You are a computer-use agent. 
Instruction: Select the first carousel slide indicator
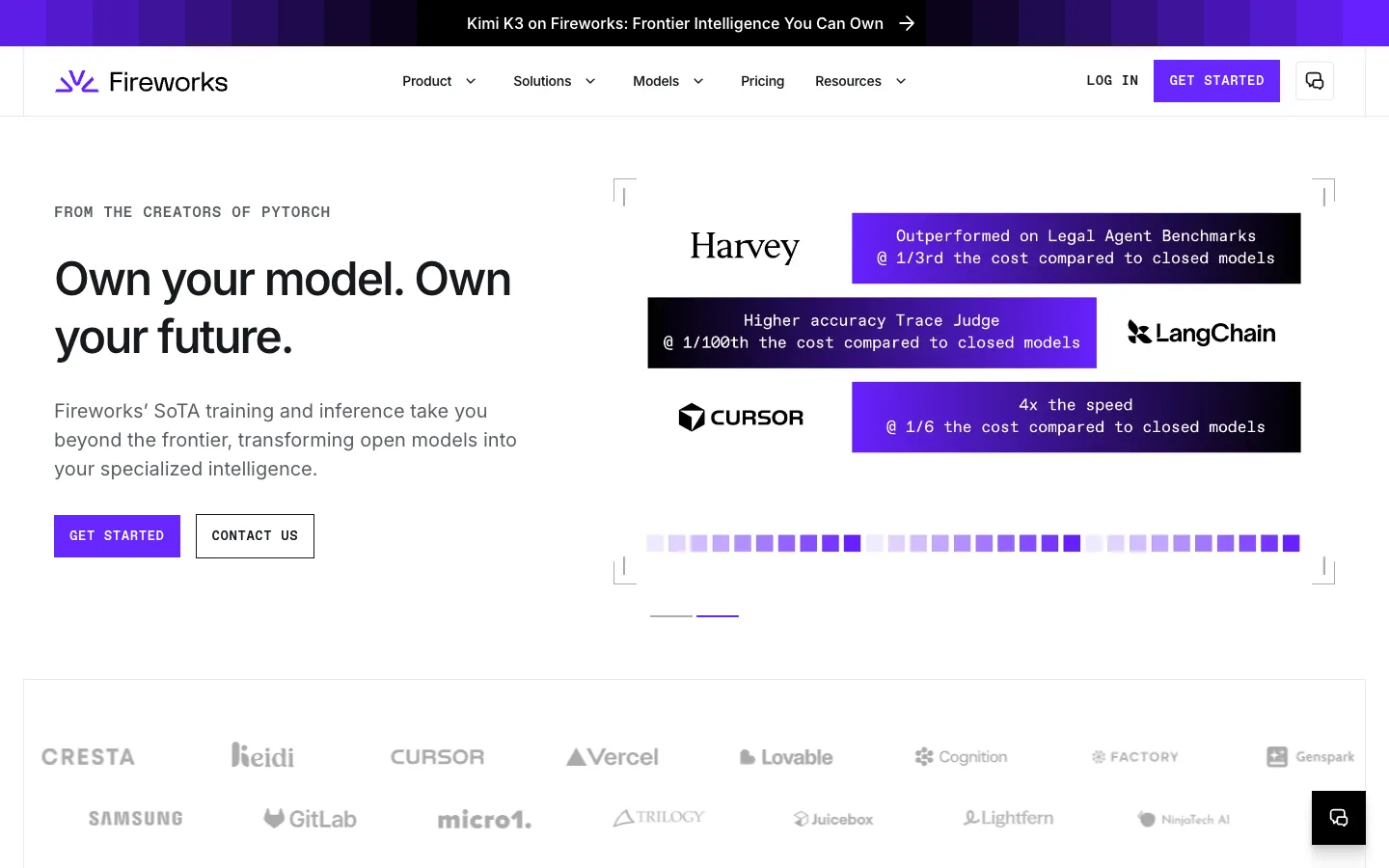(671, 615)
